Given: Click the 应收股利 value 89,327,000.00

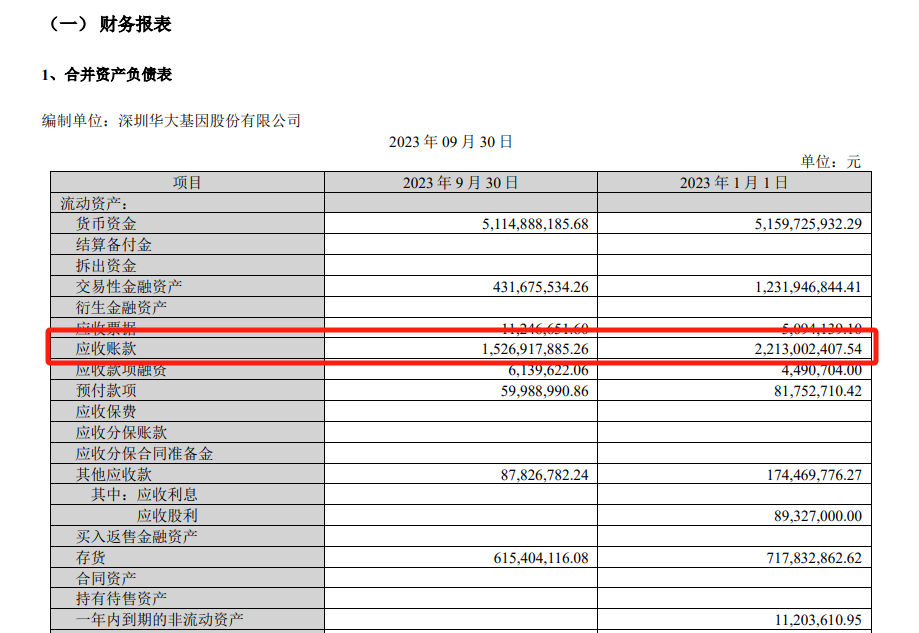Looking at the screenshot, I should point(811,516).
